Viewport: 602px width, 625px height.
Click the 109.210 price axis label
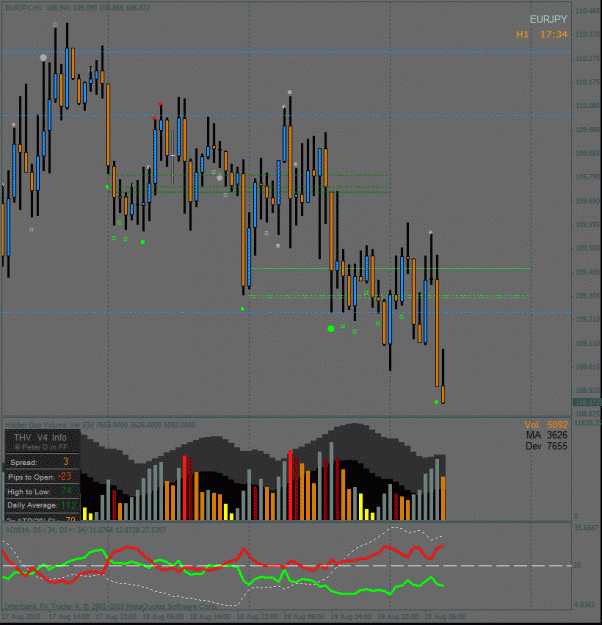click(588, 319)
